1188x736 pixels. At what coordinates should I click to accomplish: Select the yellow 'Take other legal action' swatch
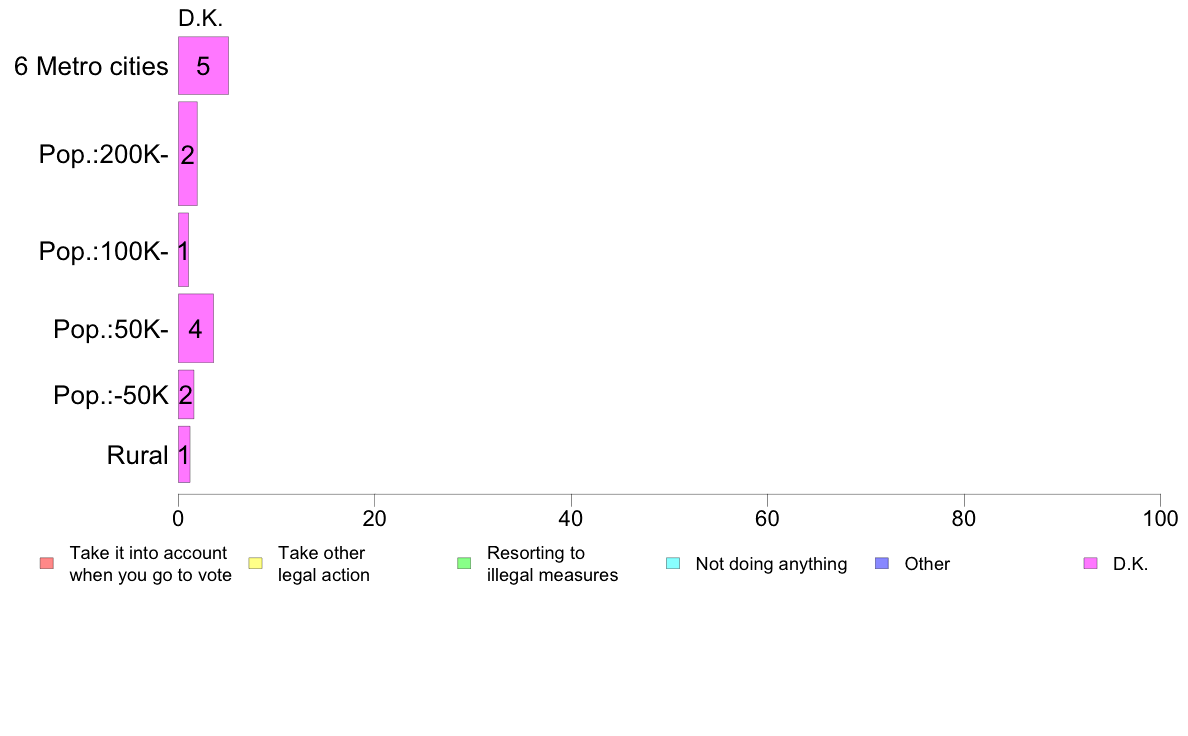coord(255,563)
